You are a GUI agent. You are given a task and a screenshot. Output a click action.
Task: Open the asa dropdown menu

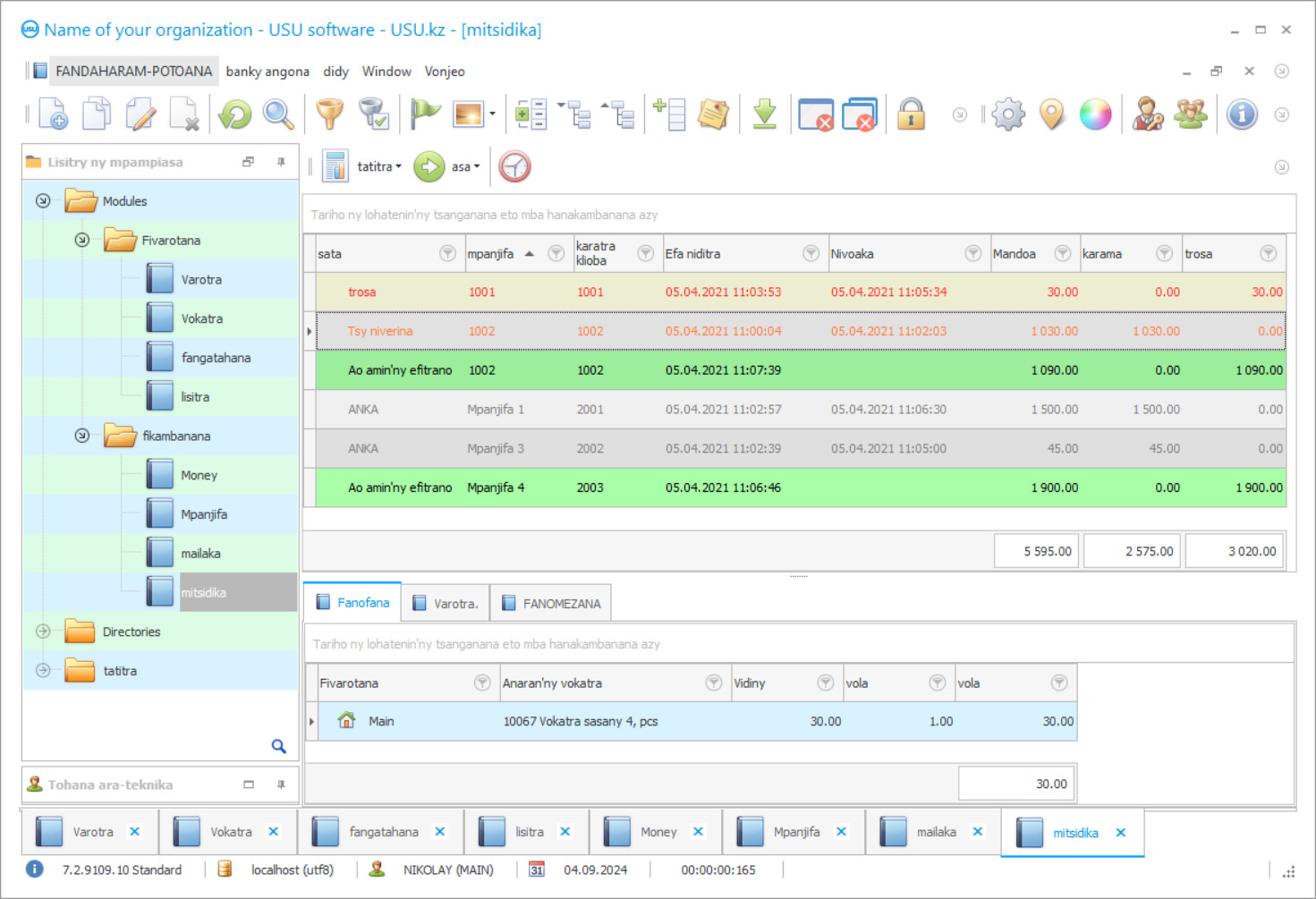tap(463, 166)
